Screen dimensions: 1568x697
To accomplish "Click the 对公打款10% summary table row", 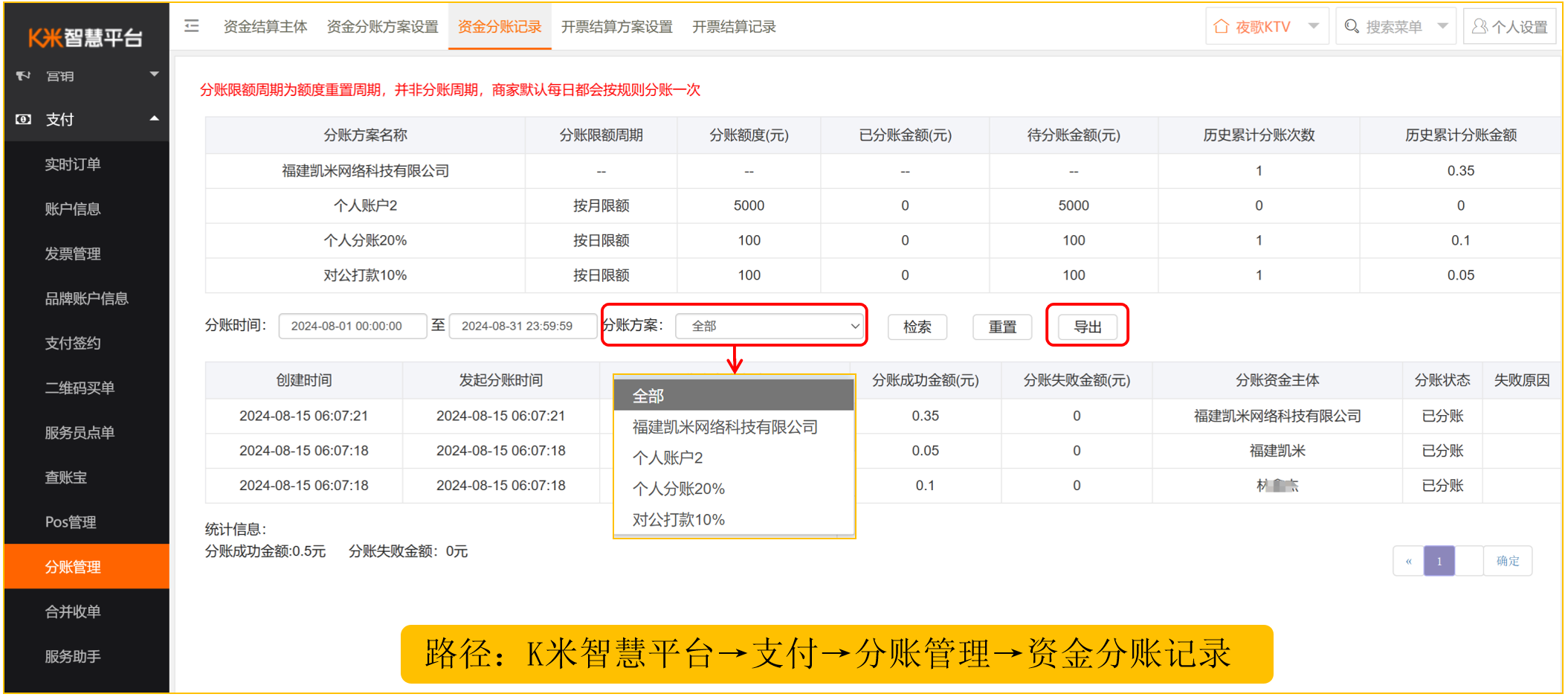I will (883, 275).
